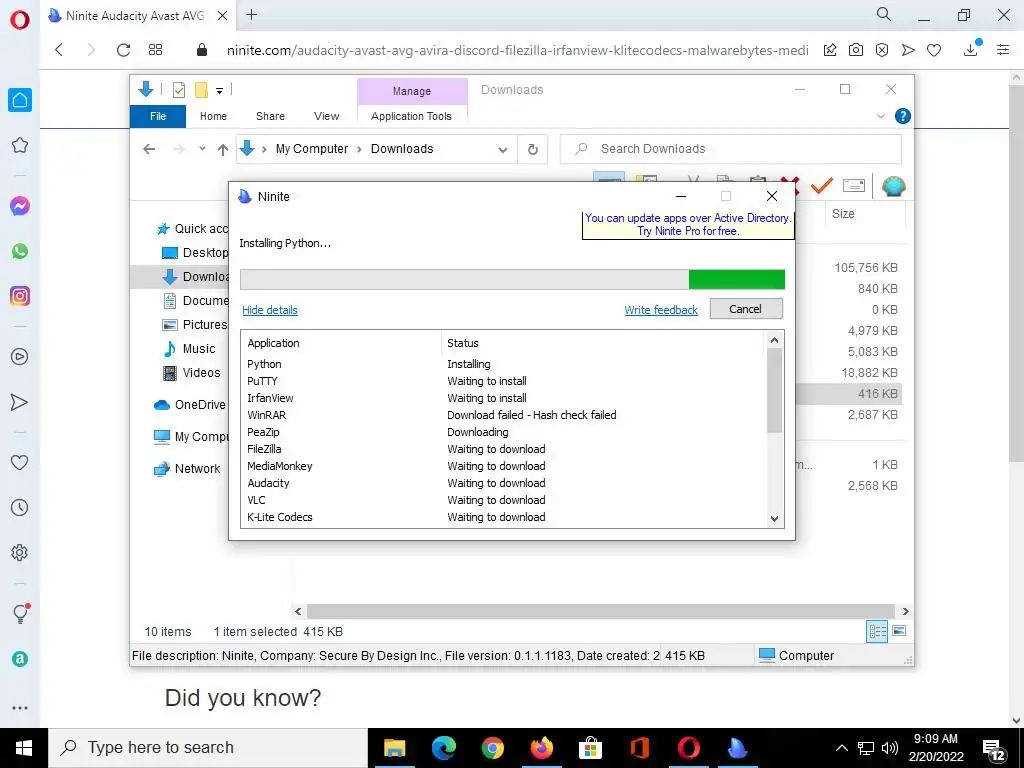Click the lightbulb tips icon in sidebar
Screen dimensions: 1024x768
[20, 613]
